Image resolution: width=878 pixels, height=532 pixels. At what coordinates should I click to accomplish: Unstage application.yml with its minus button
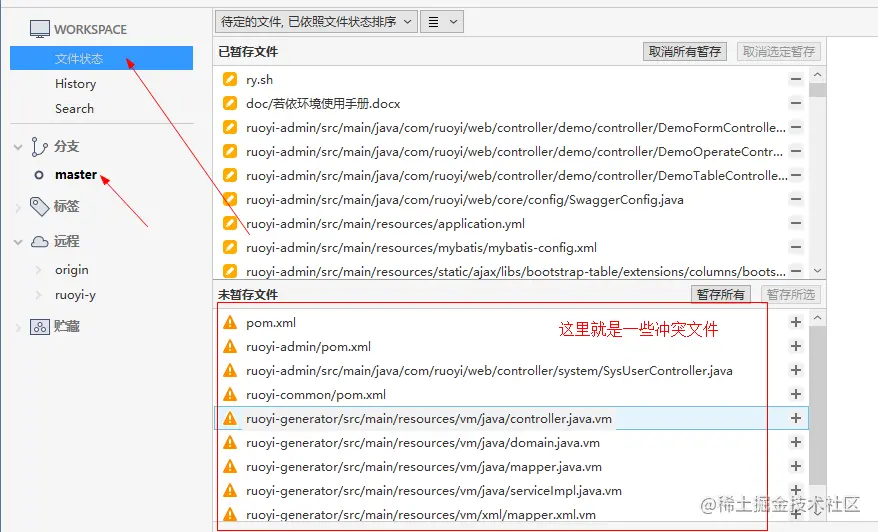[x=796, y=223]
